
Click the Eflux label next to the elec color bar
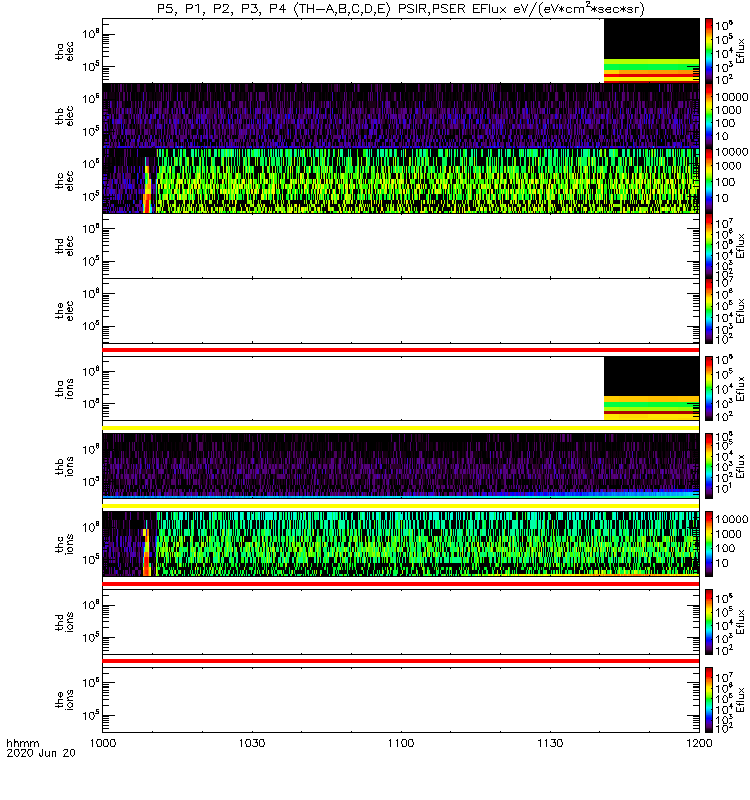pos(740,311)
